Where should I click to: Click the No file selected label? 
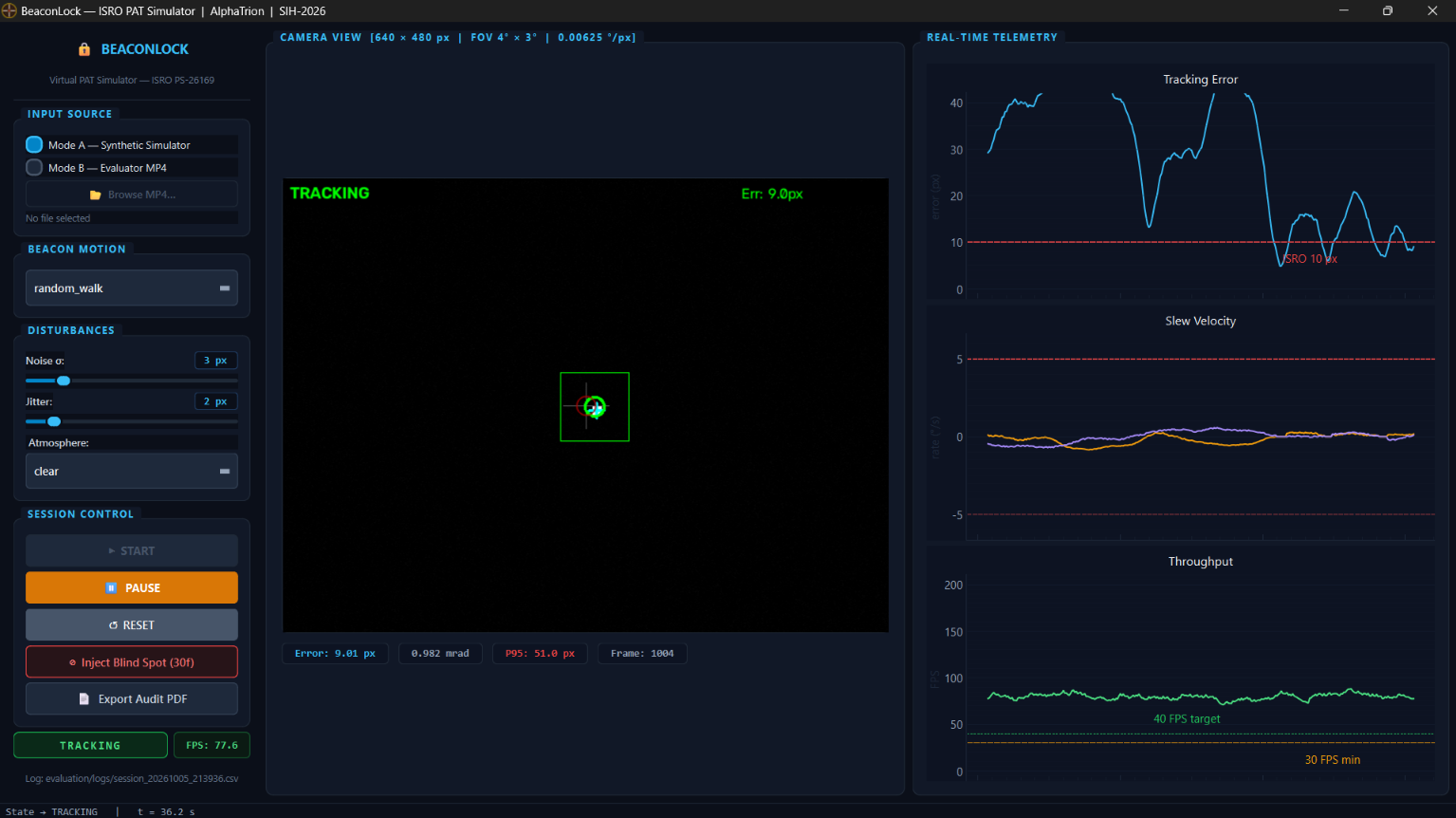[x=58, y=218]
